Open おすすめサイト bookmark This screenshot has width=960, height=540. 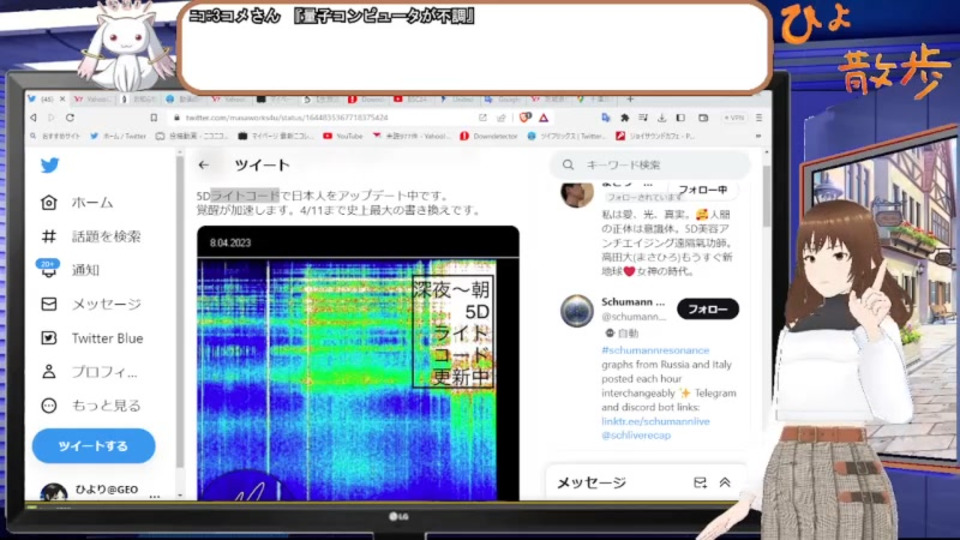tap(55, 136)
